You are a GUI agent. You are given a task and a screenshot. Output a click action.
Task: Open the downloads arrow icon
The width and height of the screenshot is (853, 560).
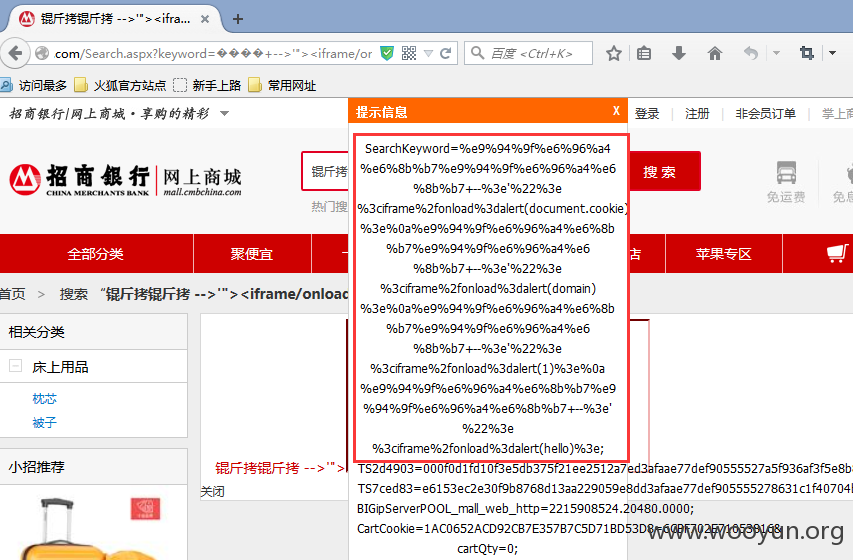pyautogui.click(x=679, y=53)
